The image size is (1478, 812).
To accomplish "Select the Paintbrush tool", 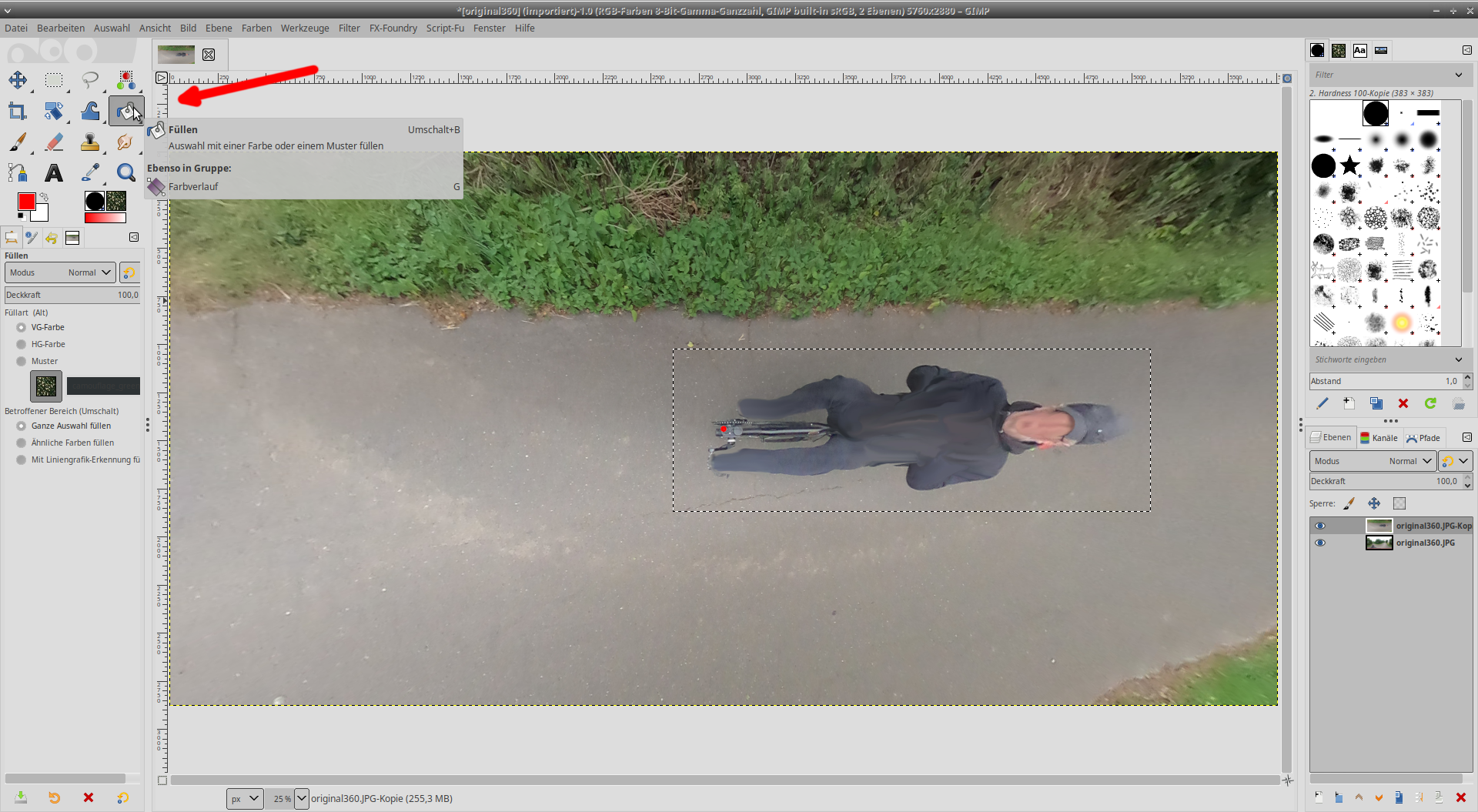I will pyautogui.click(x=18, y=142).
